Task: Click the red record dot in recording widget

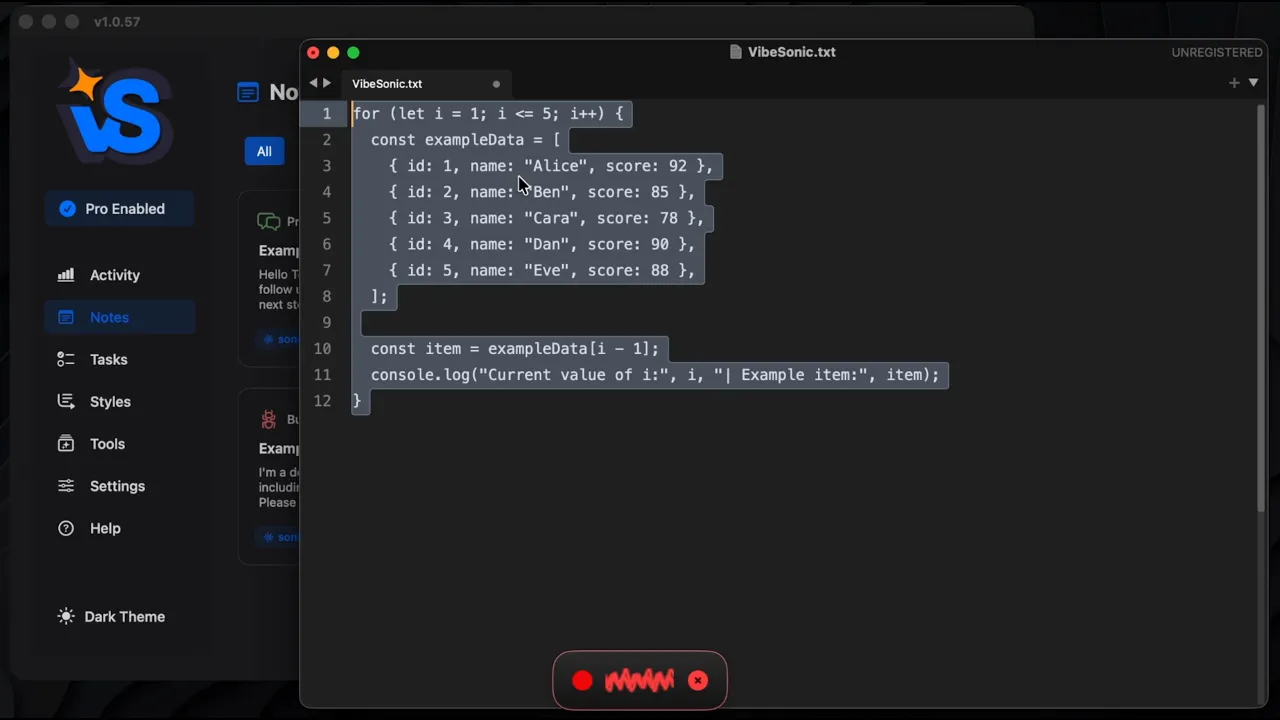Action: 582,681
